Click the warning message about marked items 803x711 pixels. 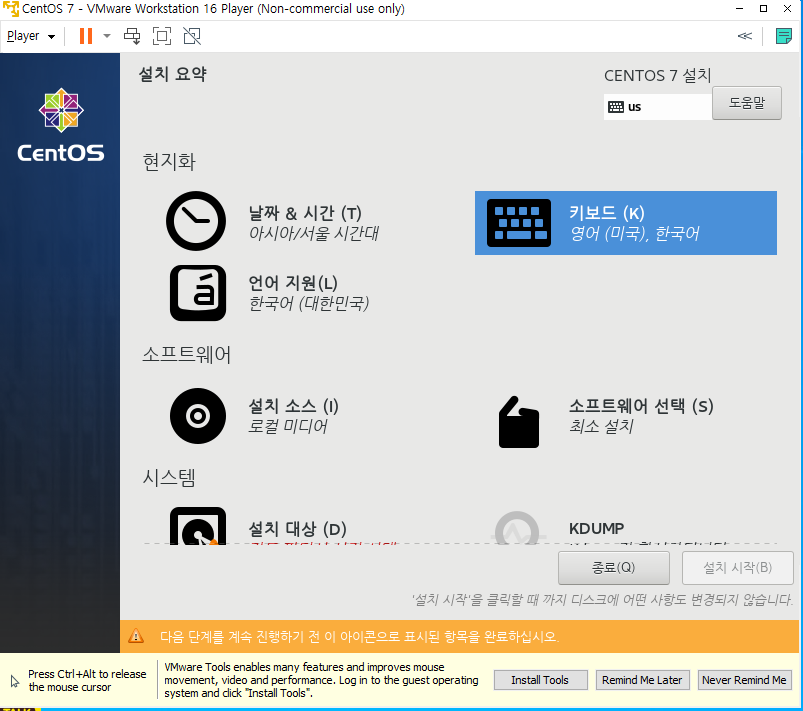coord(359,637)
